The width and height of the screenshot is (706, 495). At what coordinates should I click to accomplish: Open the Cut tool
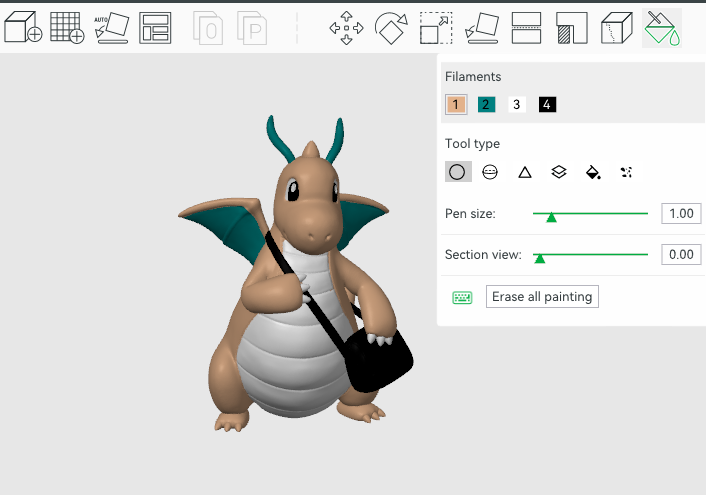tap(526, 28)
